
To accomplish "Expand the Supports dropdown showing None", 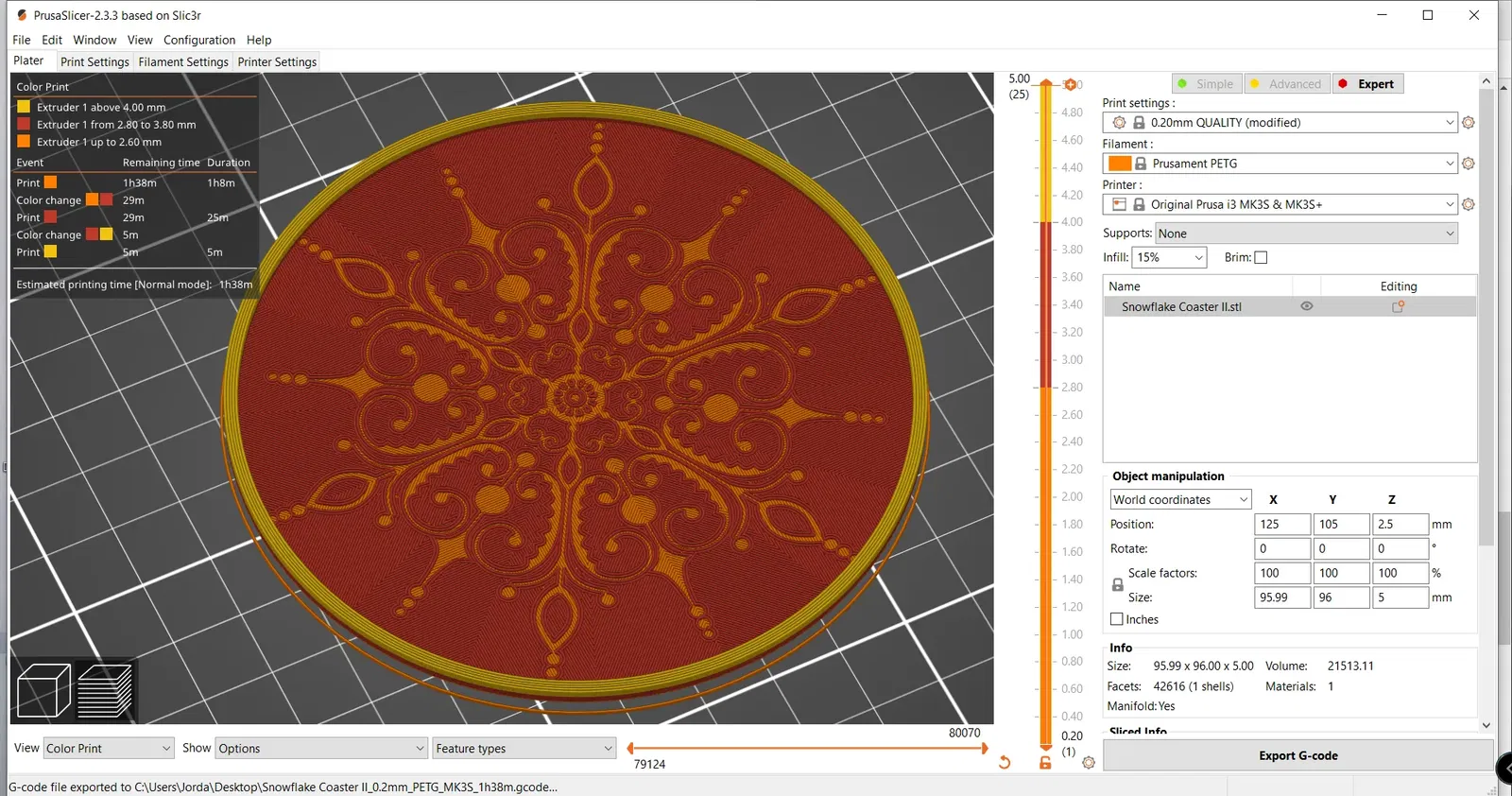I will click(1306, 234).
